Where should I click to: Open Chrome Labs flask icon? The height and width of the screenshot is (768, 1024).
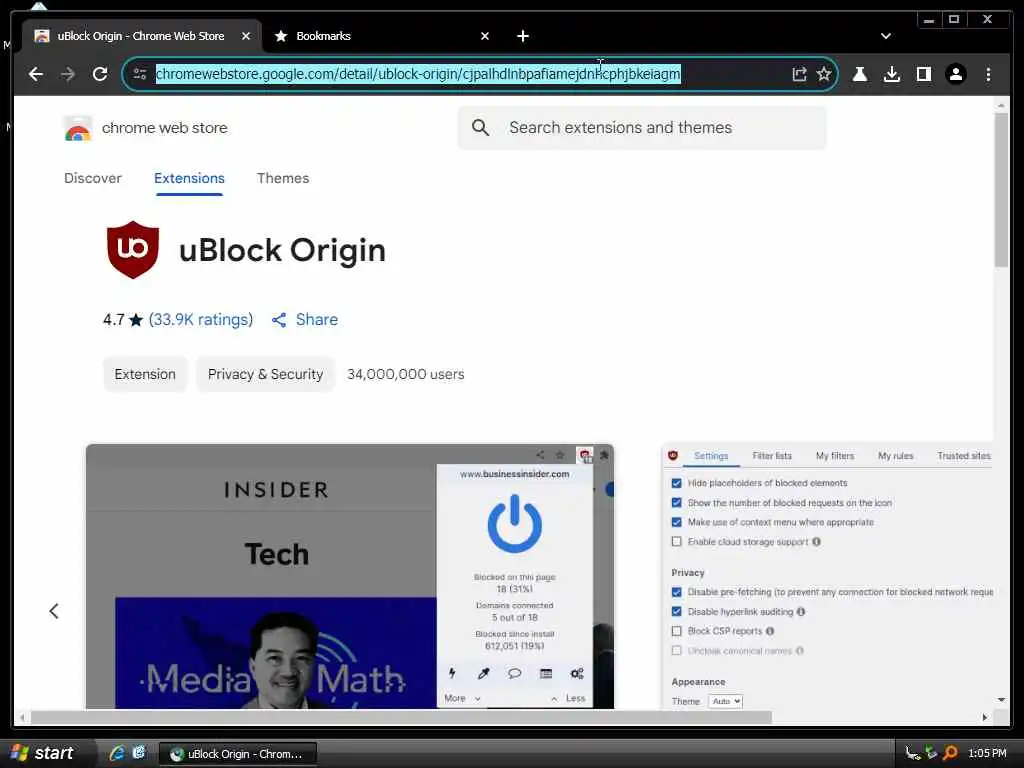(x=860, y=74)
